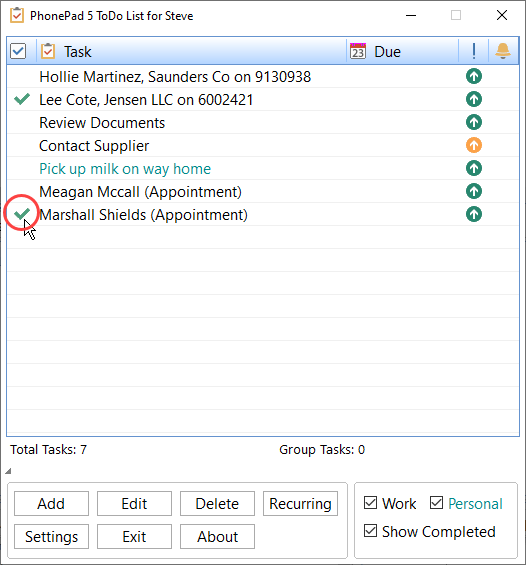Click the clipboard icon in the Task header
Viewport: 526px width, 565px height.
click(48, 51)
